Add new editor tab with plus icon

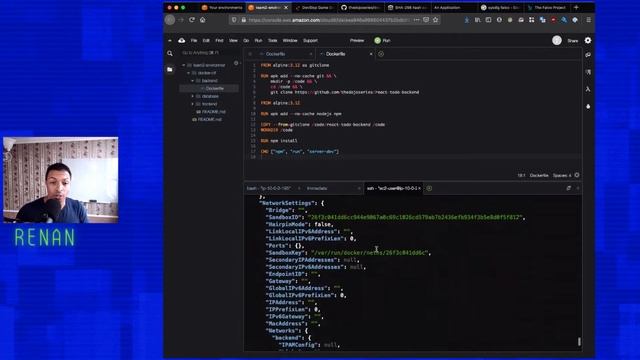click(x=381, y=54)
